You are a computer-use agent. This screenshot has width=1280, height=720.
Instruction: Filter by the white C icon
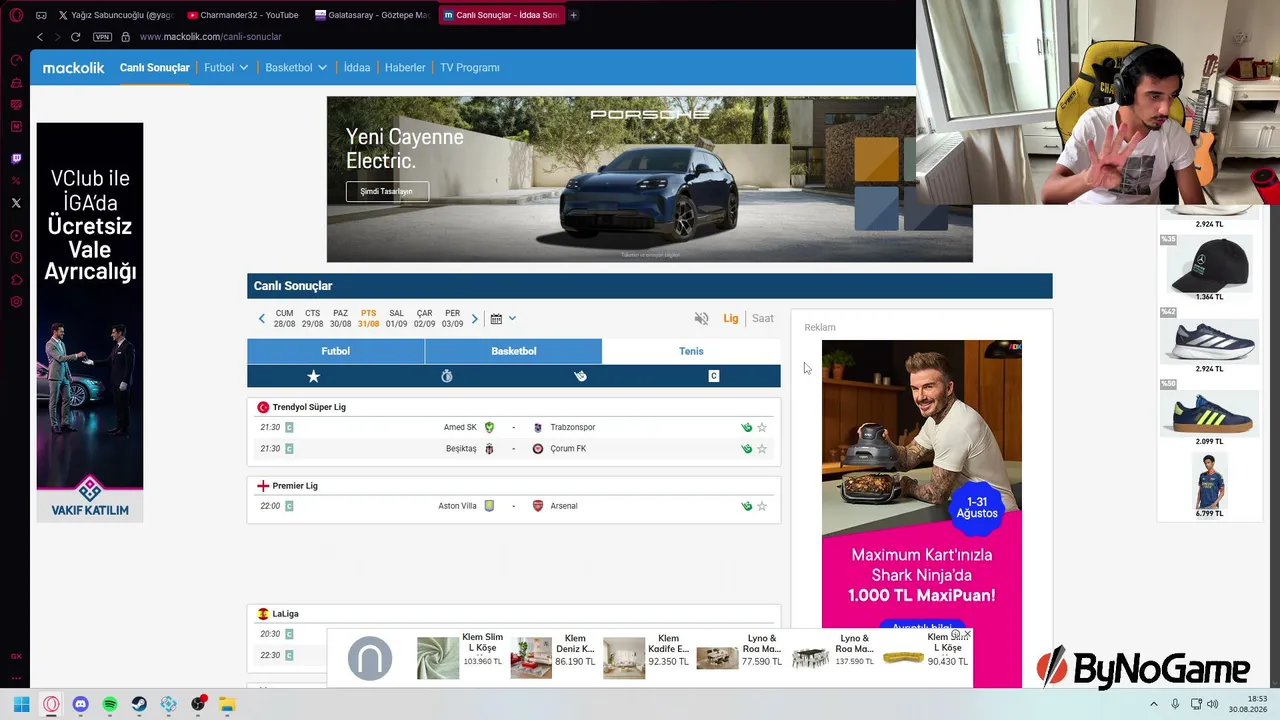(714, 376)
